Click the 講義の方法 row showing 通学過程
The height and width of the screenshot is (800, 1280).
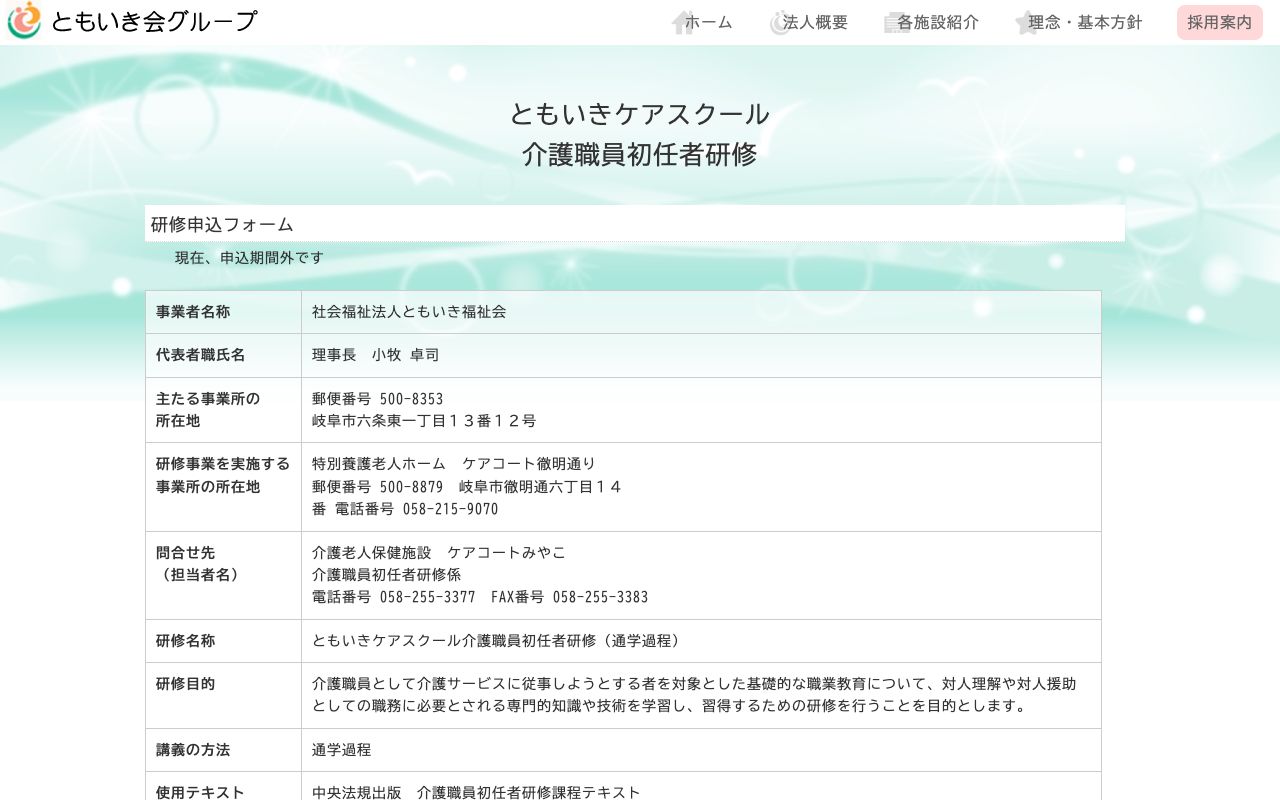pos(192,749)
